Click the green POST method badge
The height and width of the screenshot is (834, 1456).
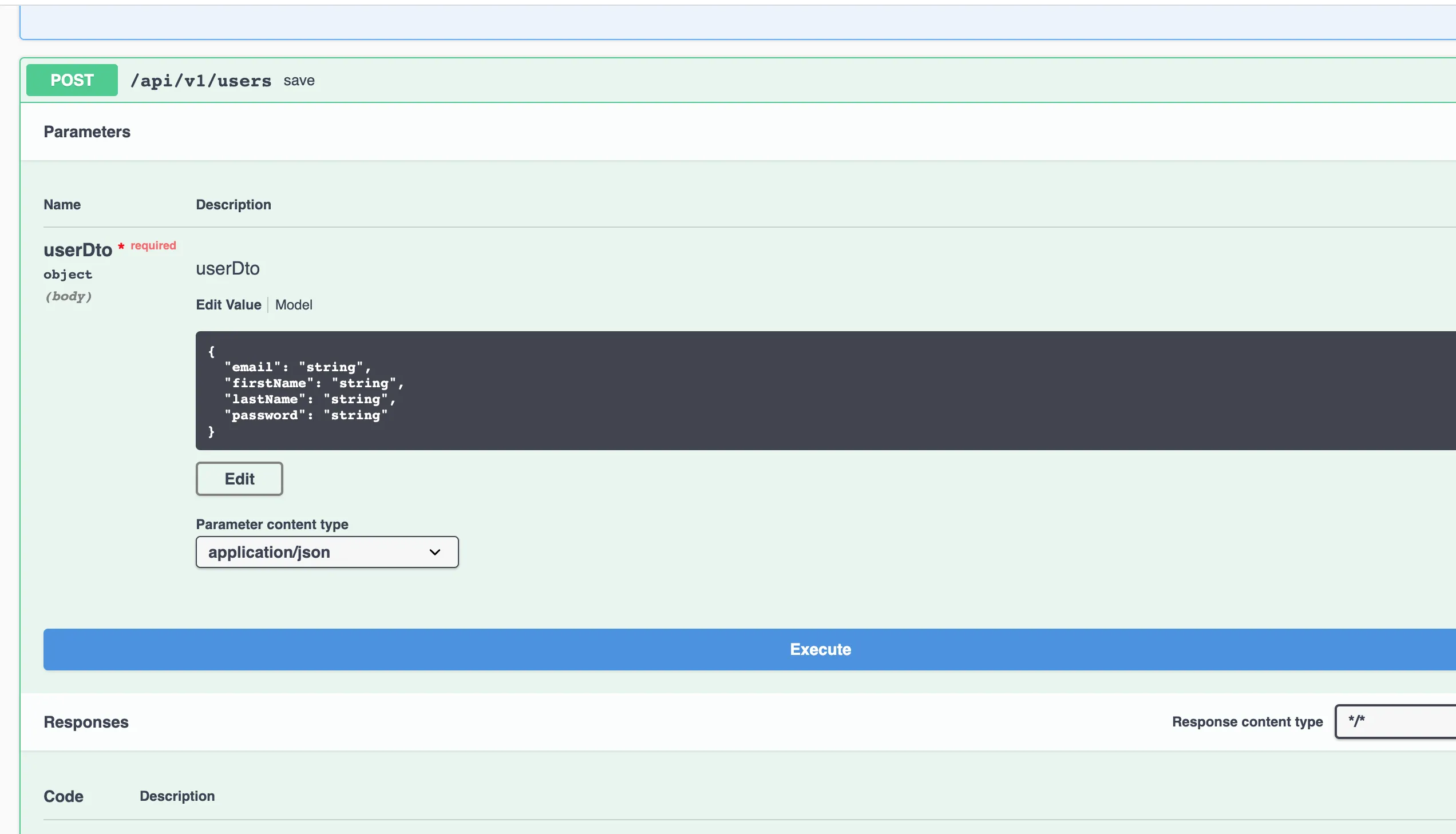click(72, 80)
